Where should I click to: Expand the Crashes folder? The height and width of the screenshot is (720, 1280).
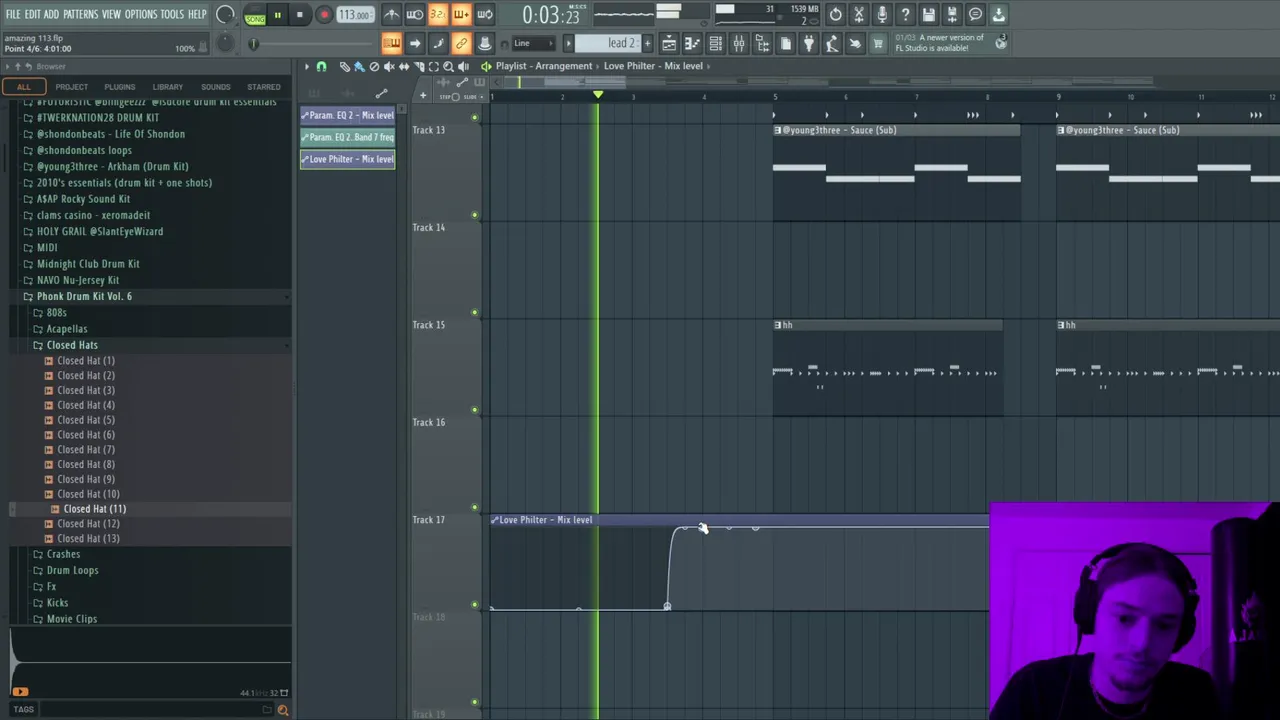click(x=63, y=554)
